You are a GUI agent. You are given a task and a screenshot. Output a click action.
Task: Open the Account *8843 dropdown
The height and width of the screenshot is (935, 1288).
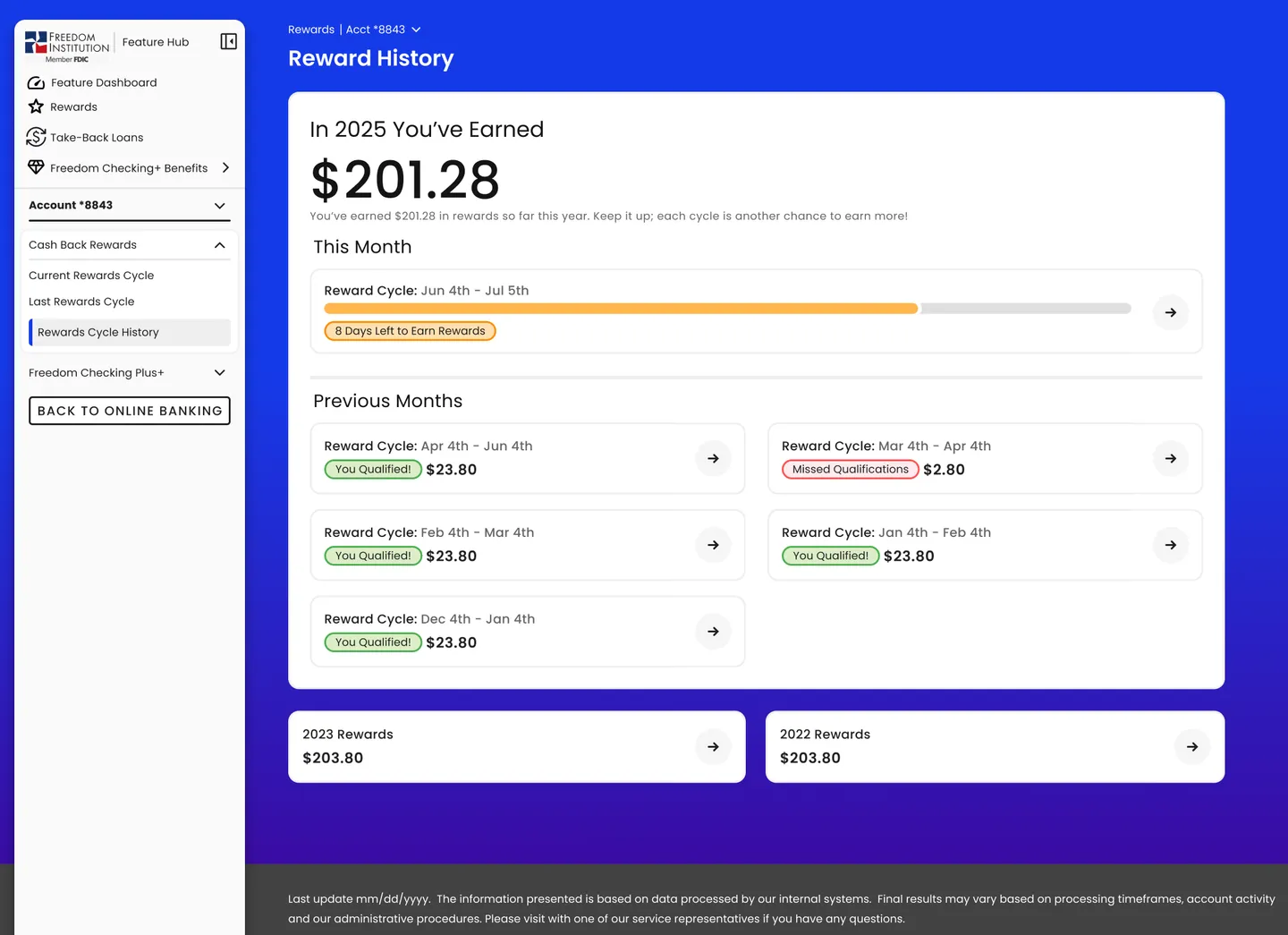tap(219, 205)
